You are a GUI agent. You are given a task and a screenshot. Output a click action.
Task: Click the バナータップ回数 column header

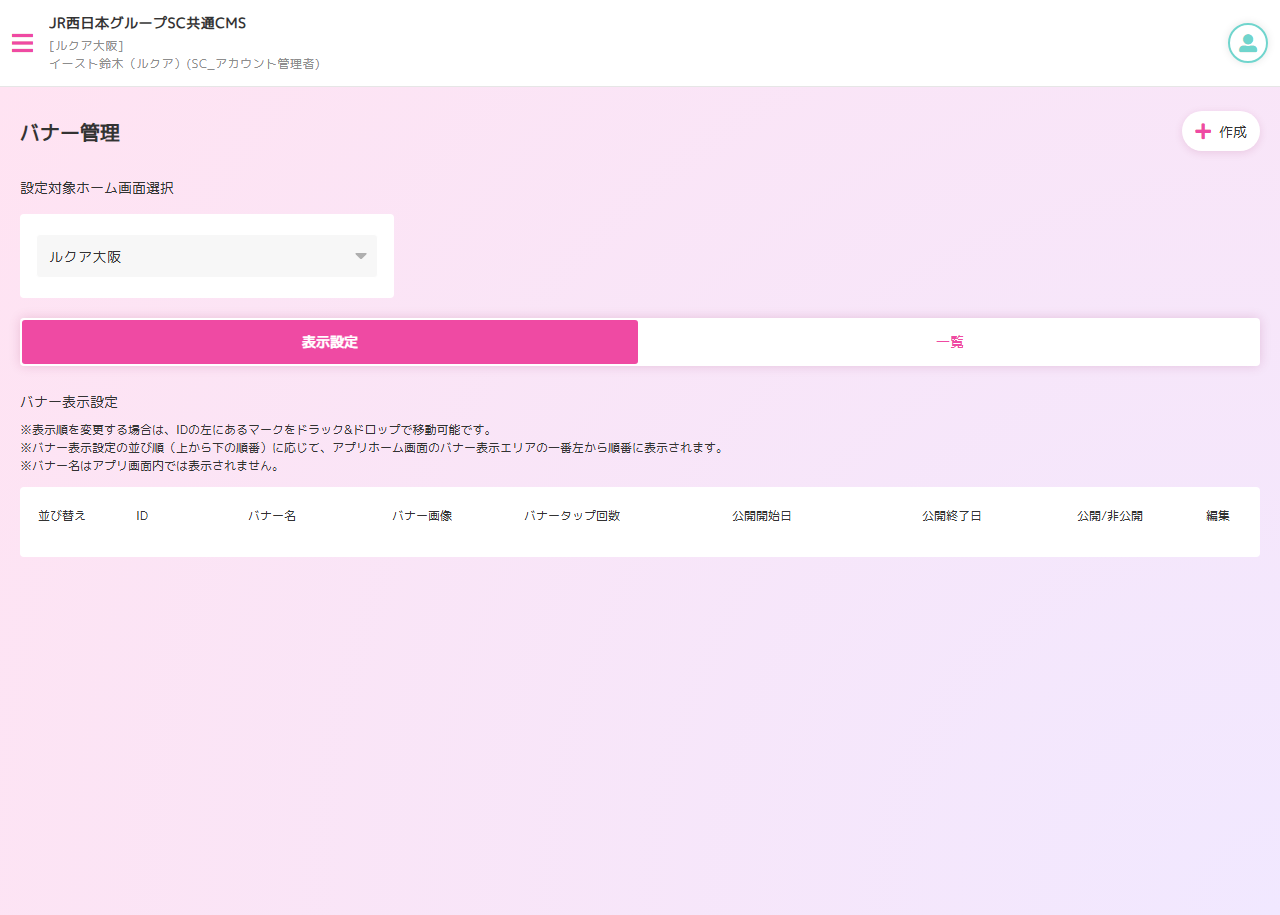pos(572,516)
